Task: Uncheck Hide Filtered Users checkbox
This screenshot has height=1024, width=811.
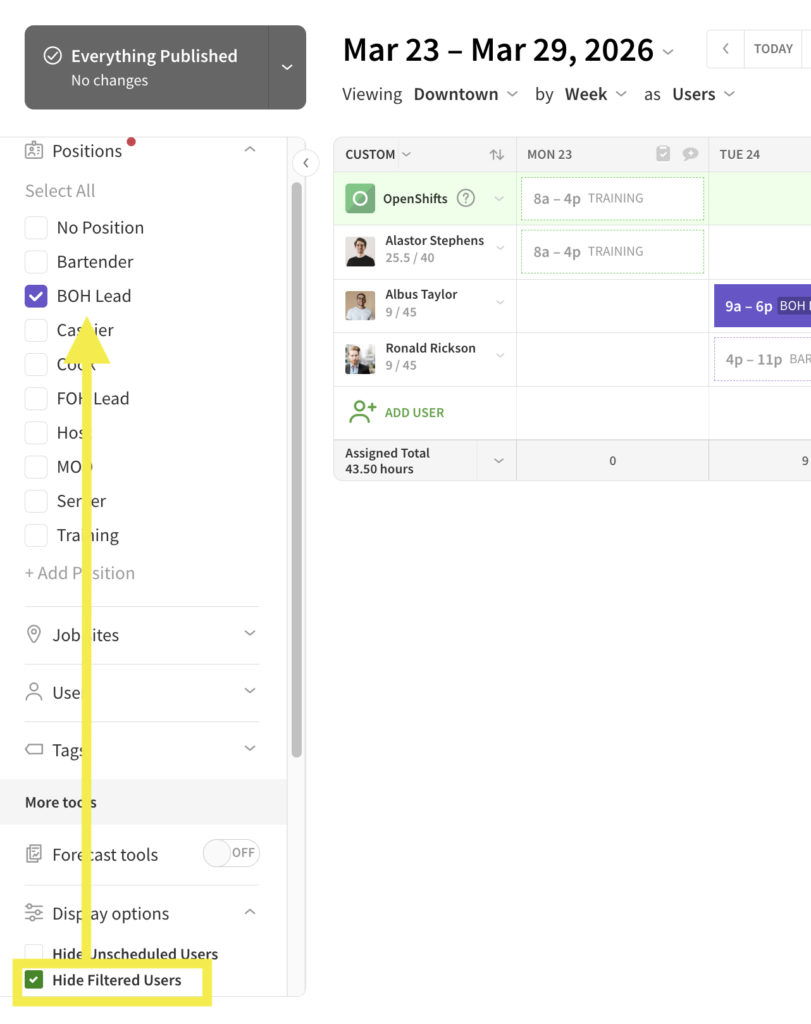Action: point(34,980)
